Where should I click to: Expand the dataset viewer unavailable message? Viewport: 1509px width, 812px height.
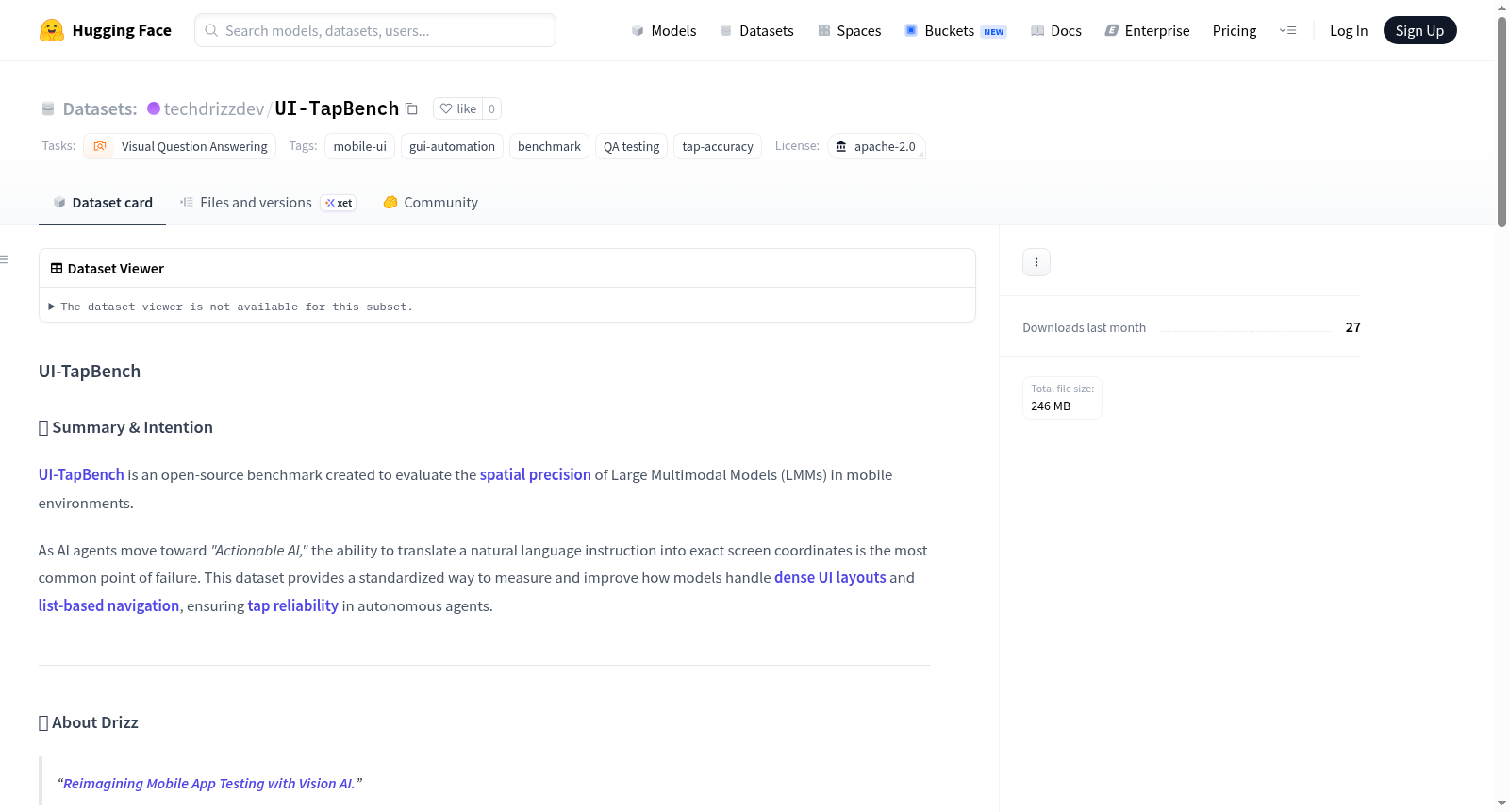(x=231, y=307)
